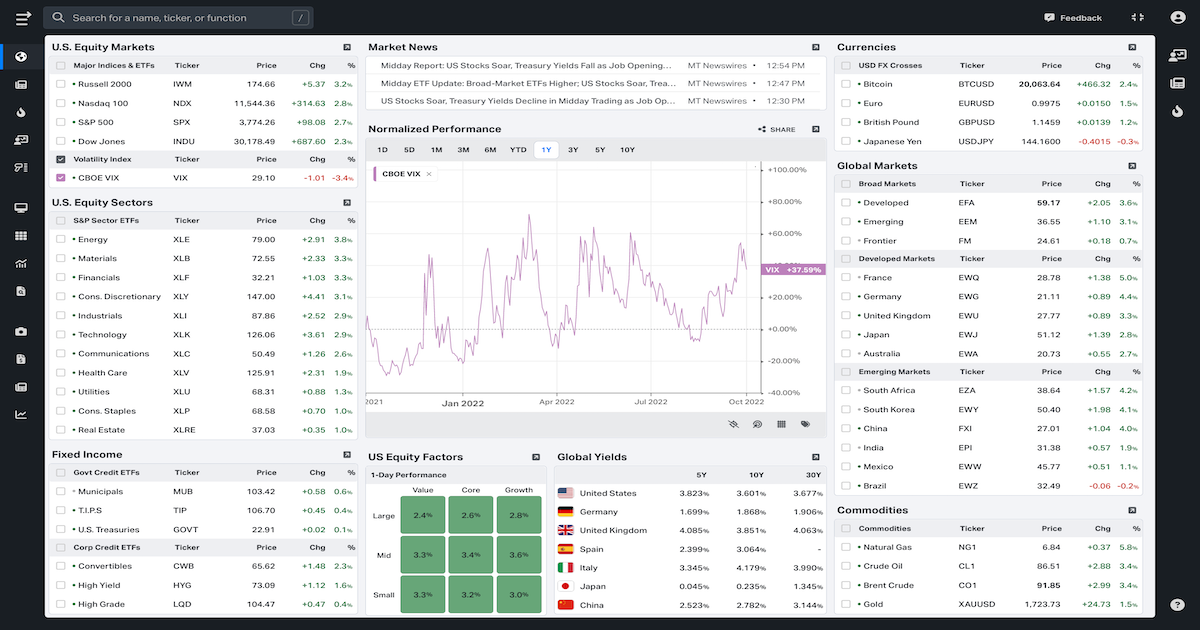Open the camera icon in left sidebar
This screenshot has height=630, width=1200.
tap(21, 331)
